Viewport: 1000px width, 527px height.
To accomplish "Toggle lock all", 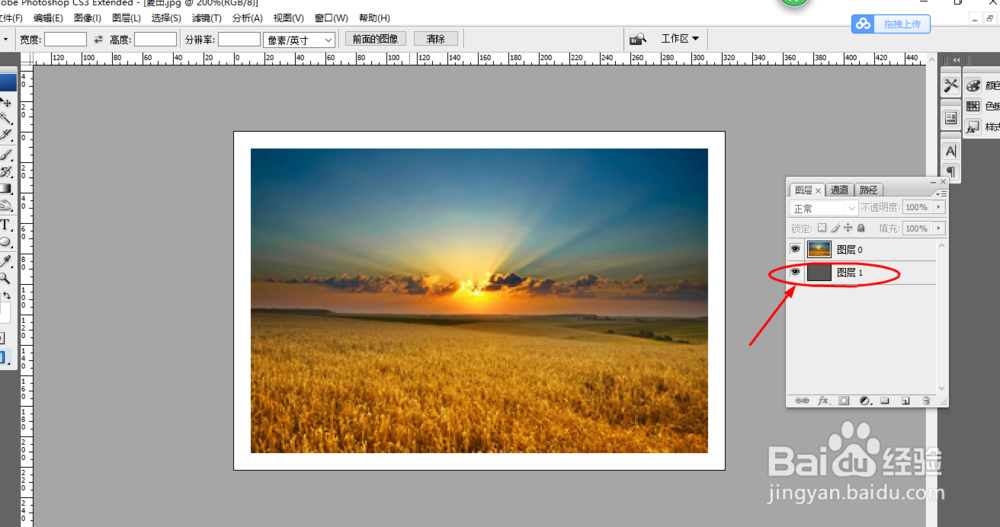I will 862,228.
